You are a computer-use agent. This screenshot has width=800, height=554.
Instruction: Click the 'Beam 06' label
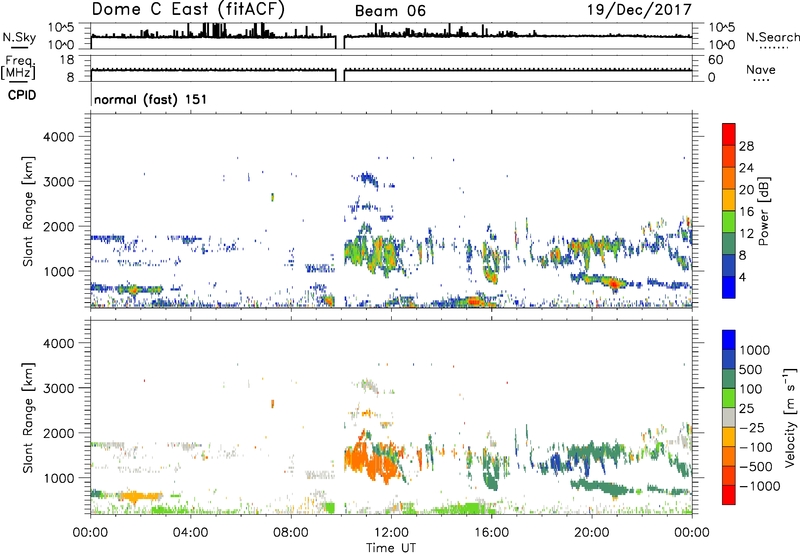point(390,11)
